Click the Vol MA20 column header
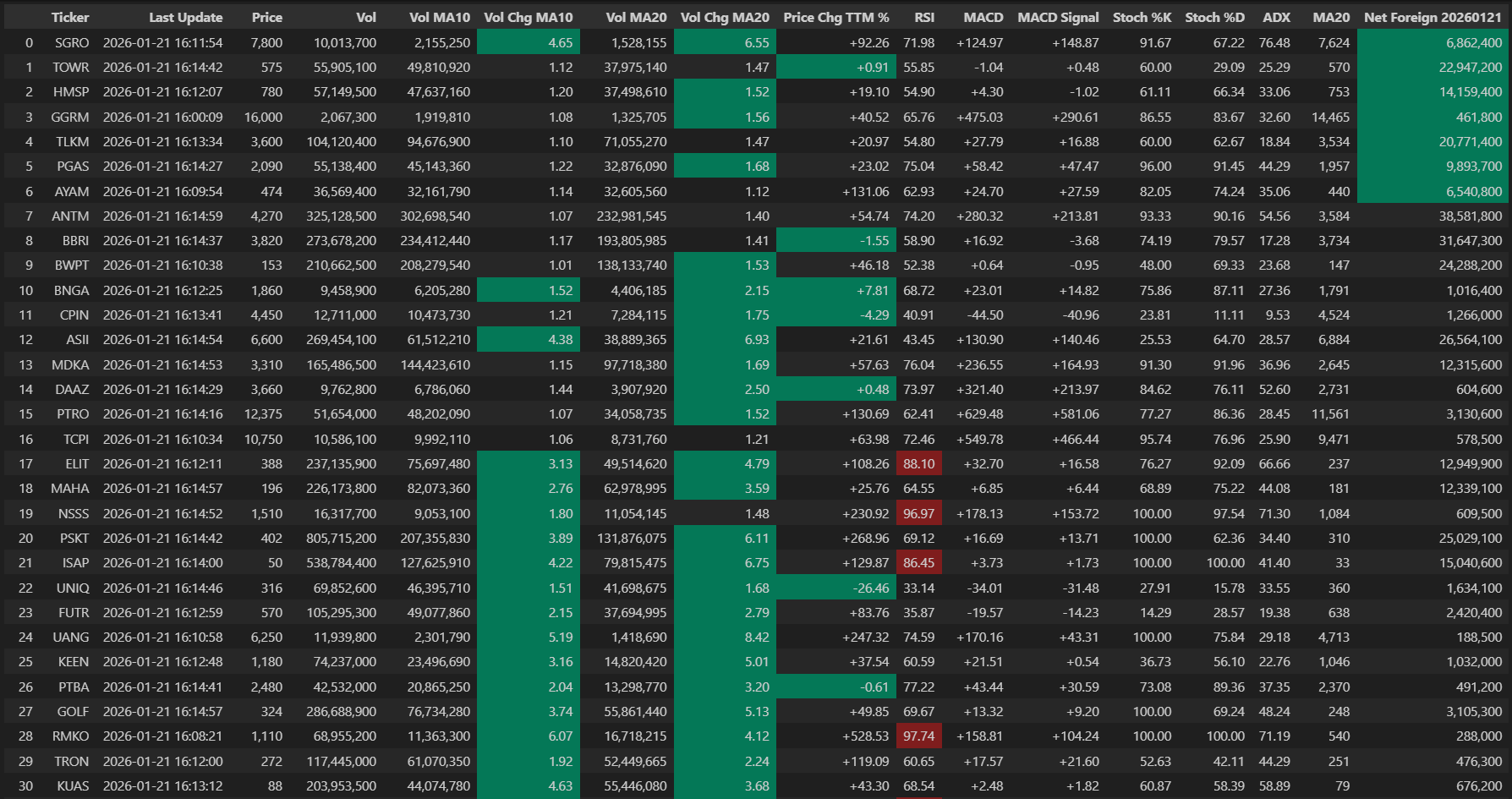The width and height of the screenshot is (1512, 799). pos(636,17)
